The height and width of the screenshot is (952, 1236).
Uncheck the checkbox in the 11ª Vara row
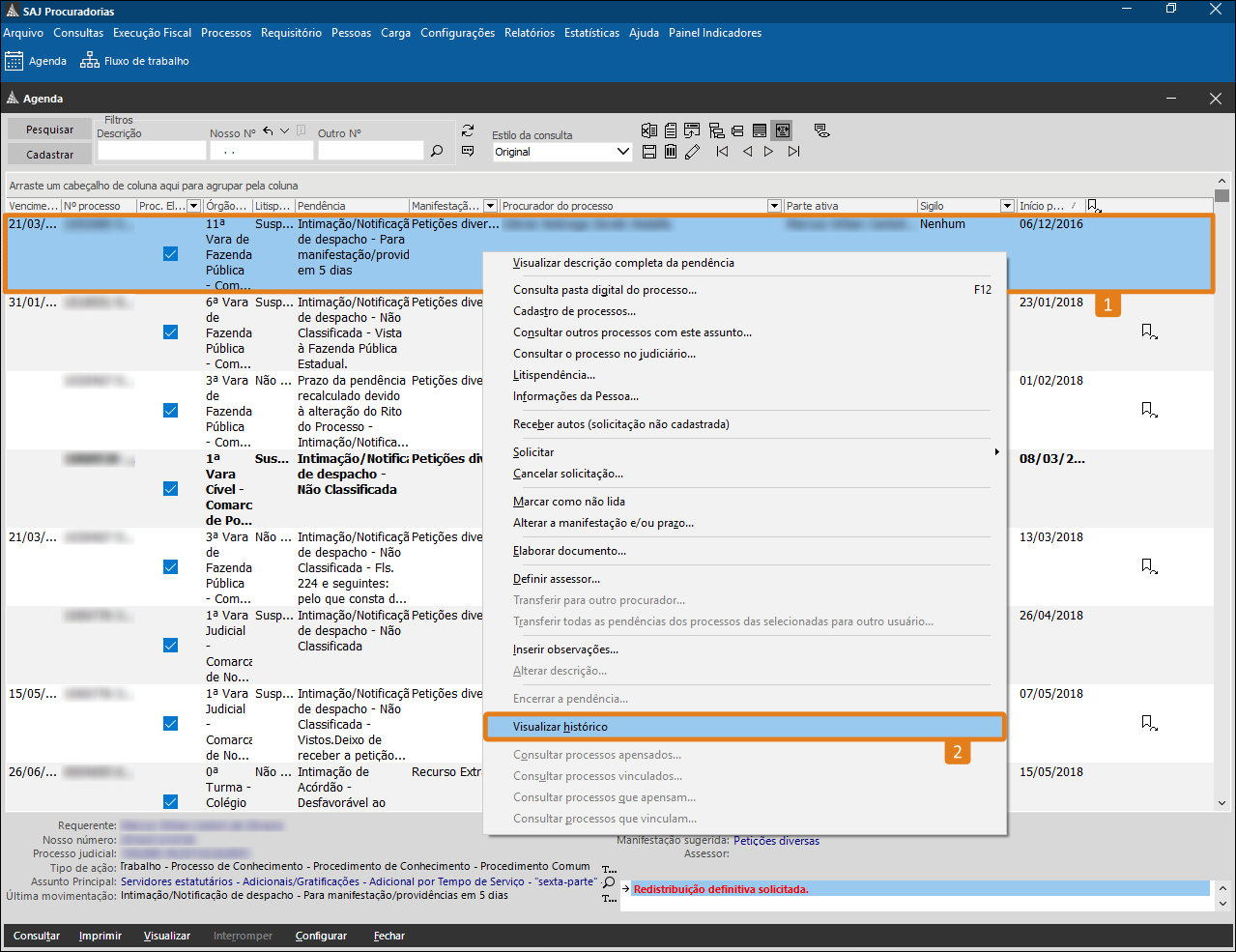(171, 254)
